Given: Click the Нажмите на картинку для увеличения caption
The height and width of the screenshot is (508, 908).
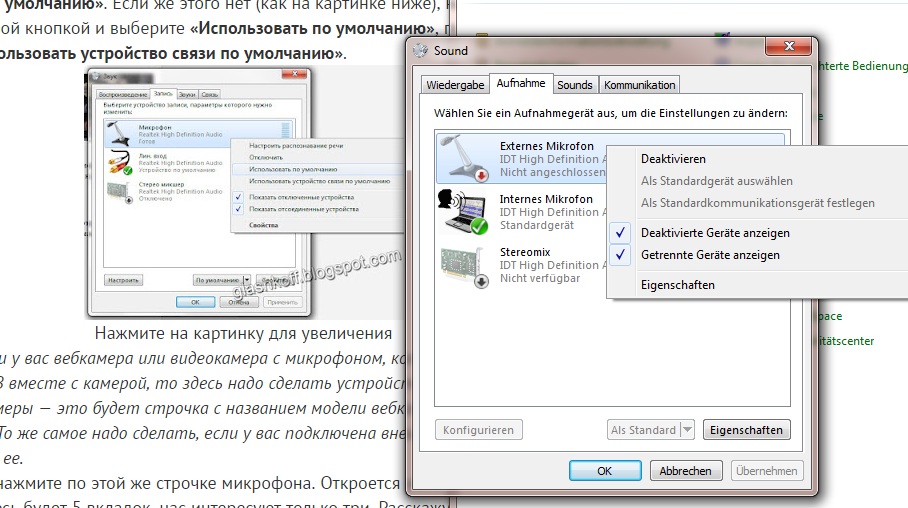Looking at the screenshot, I should click(243, 334).
